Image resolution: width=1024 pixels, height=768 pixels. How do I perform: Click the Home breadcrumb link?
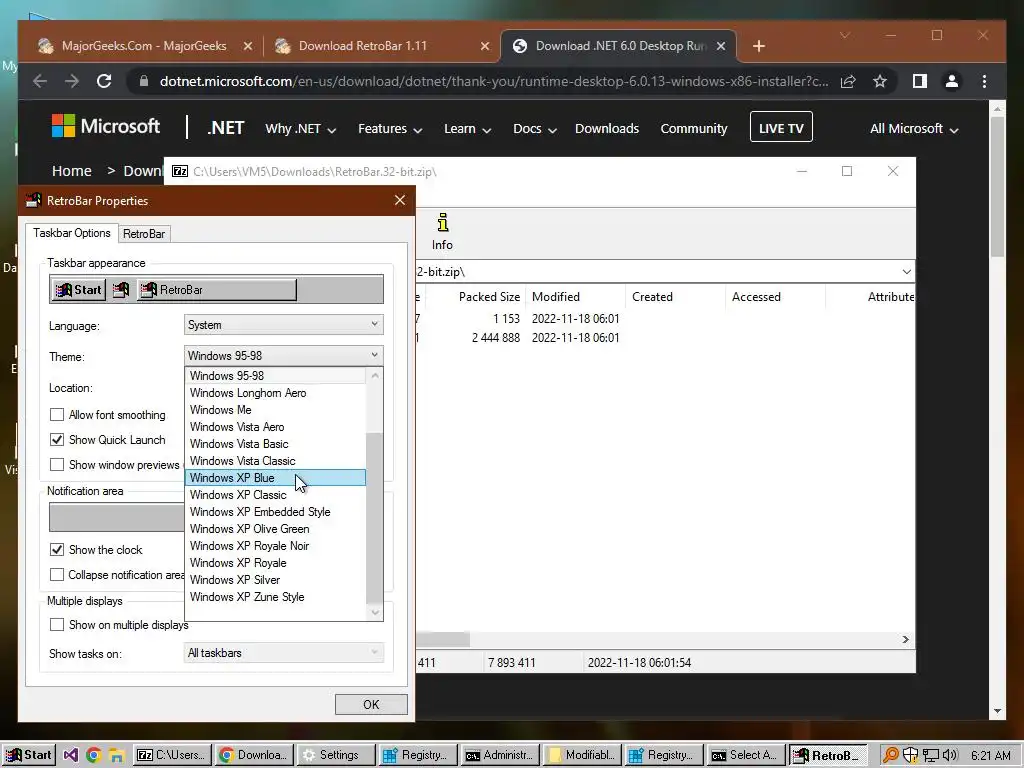[72, 171]
